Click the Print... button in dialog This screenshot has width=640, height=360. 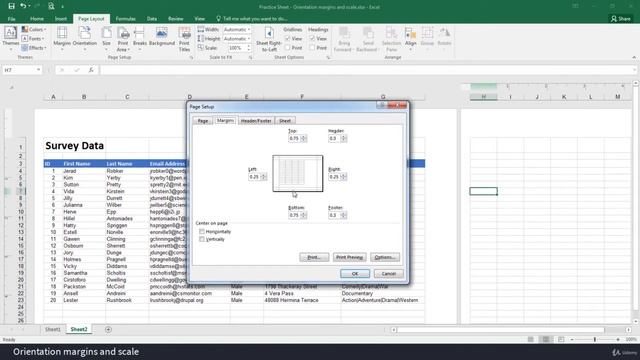pyautogui.click(x=314, y=257)
